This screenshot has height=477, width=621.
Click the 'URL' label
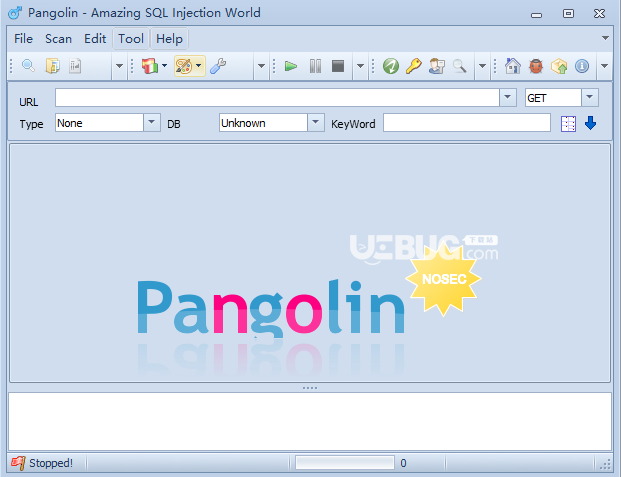[x=29, y=102]
